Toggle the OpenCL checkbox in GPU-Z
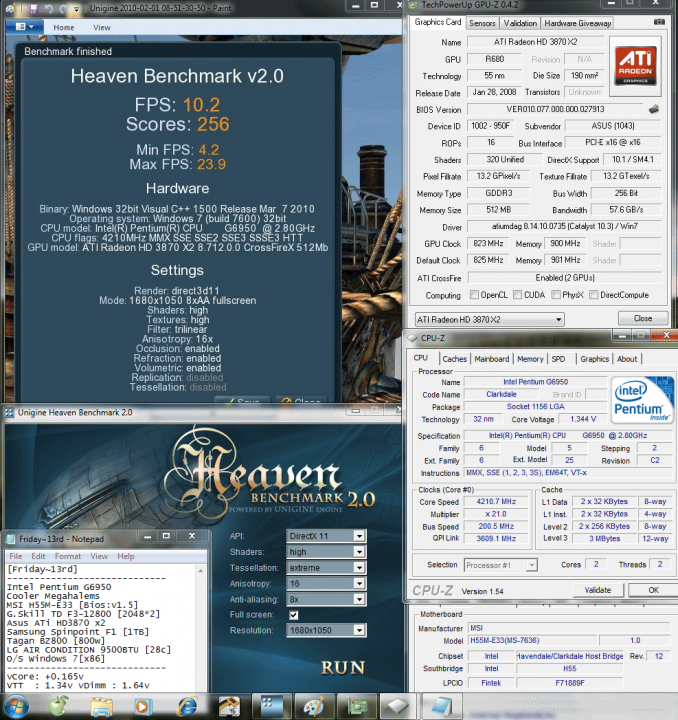Image resolution: width=678 pixels, height=720 pixels. pos(474,295)
